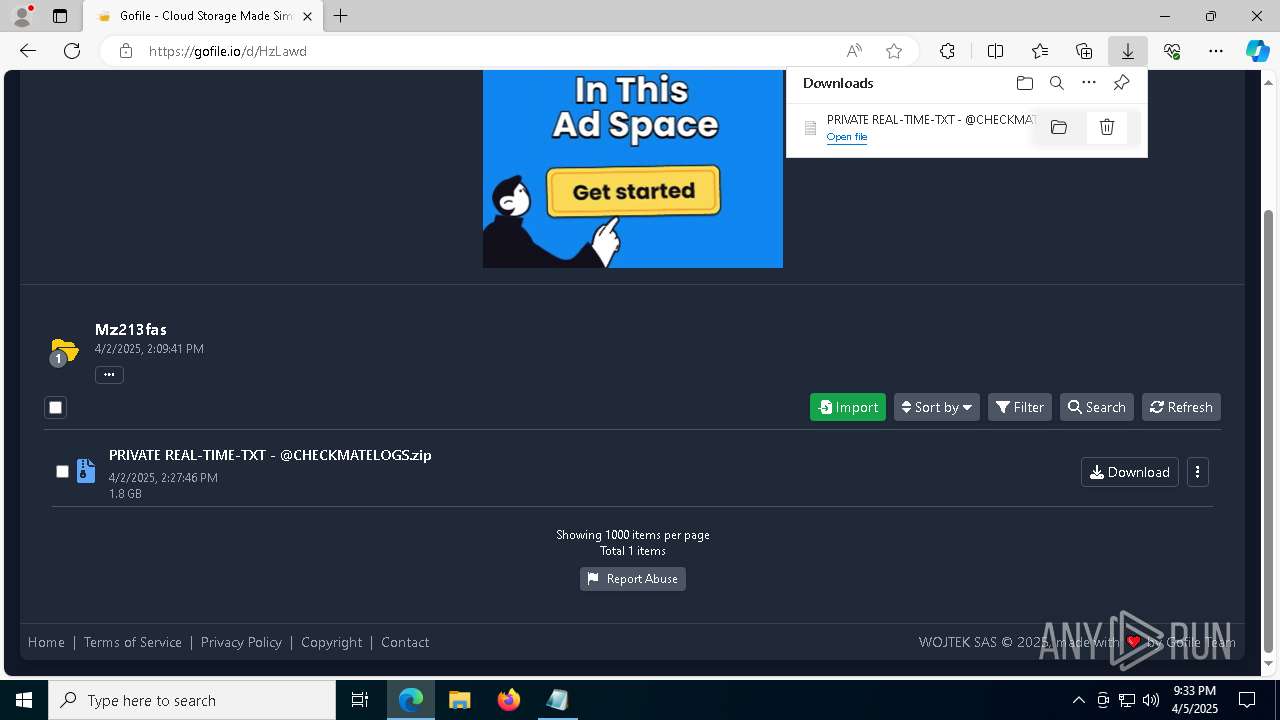Open Terms of Service link

point(133,642)
